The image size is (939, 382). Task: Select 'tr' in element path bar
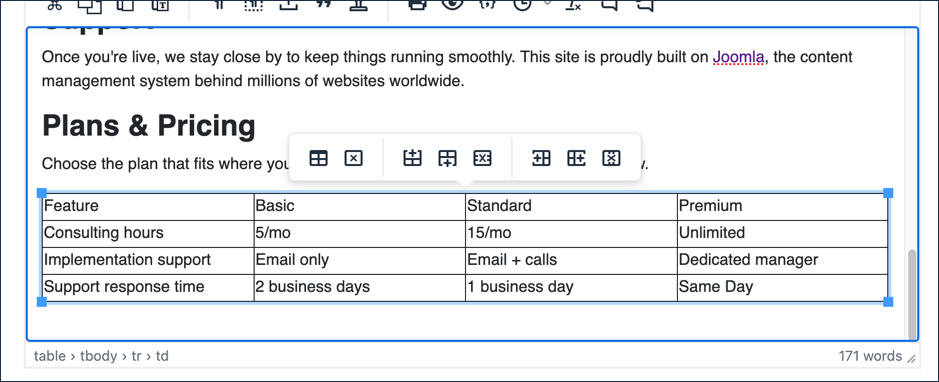(137, 356)
